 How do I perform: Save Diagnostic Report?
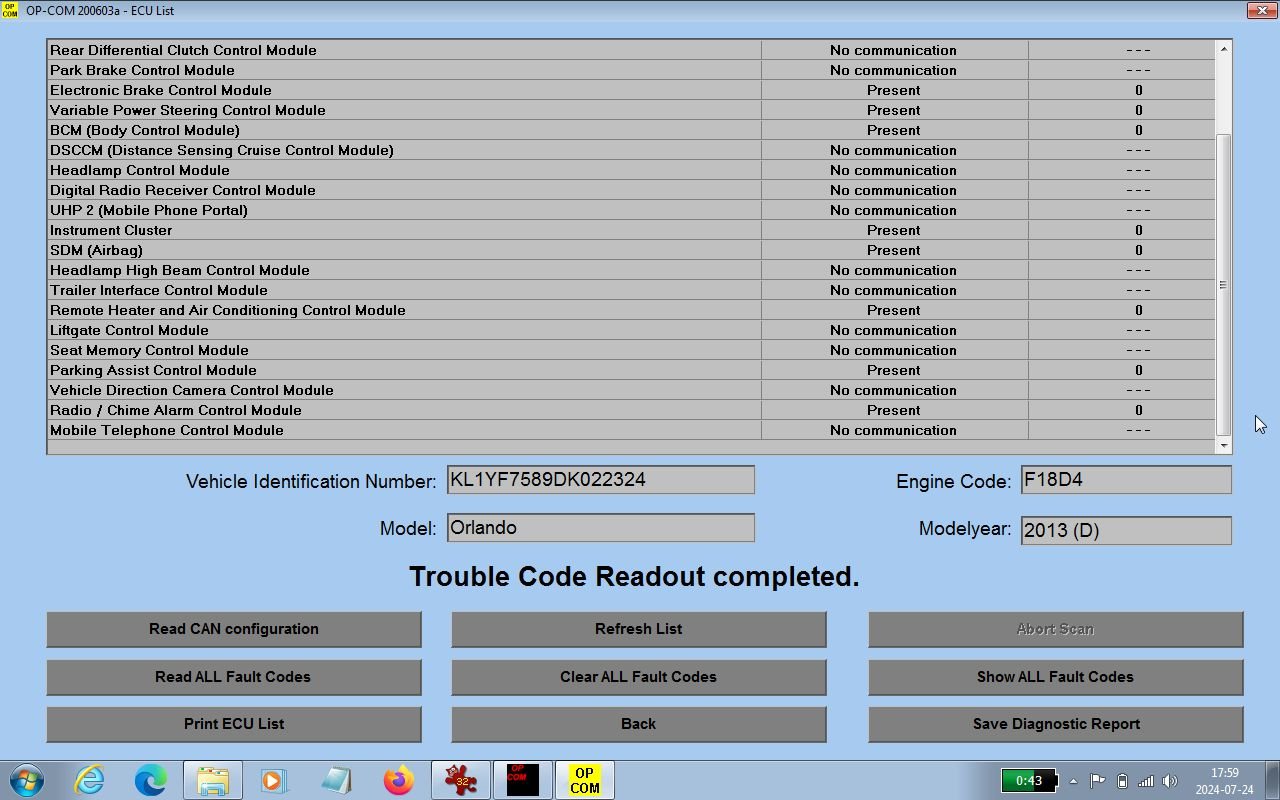[x=1055, y=724]
